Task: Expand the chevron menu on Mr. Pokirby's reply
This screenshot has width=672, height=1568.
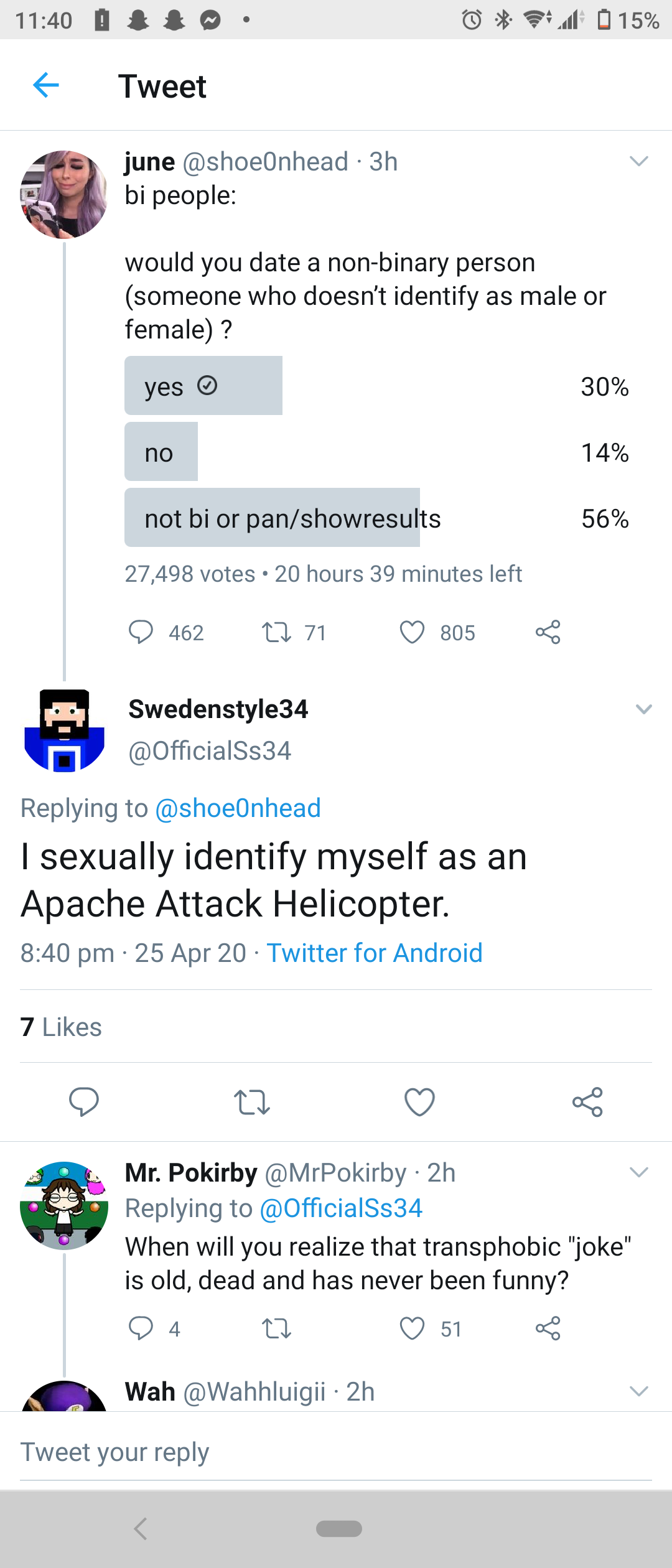Action: (x=639, y=1172)
